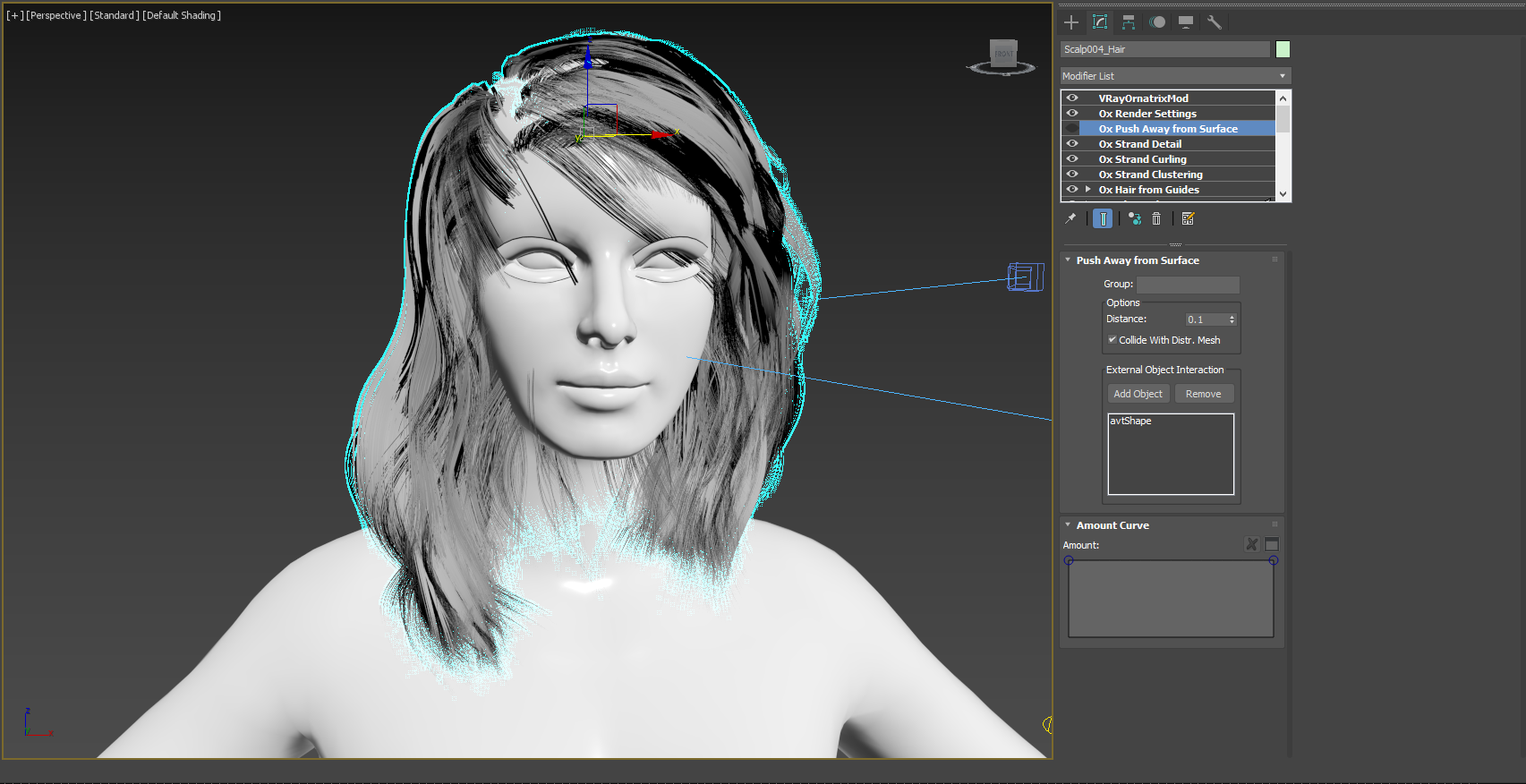Select Ox Render Settings modifier

pos(1147,114)
